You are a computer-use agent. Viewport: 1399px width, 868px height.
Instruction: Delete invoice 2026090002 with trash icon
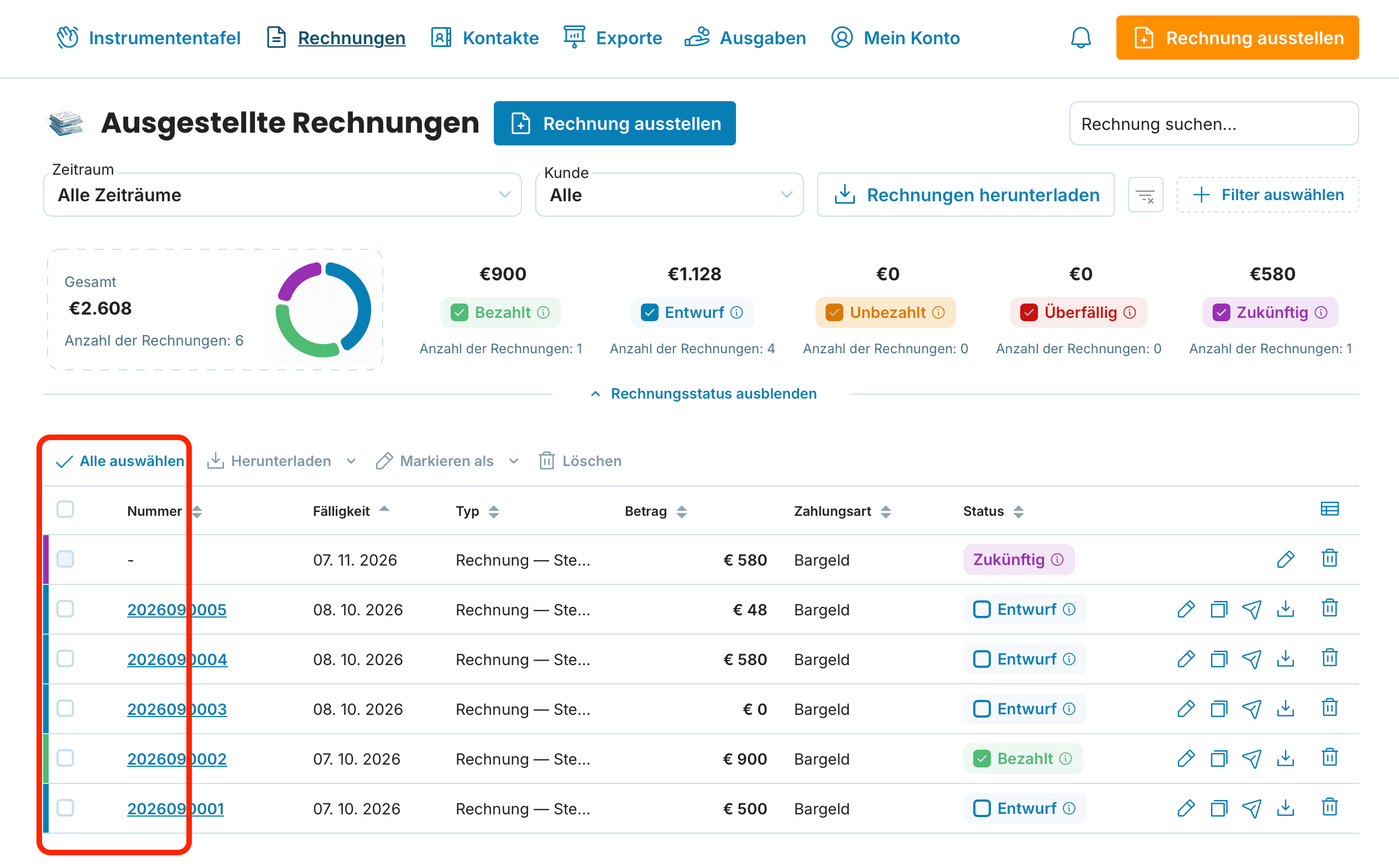tap(1329, 758)
